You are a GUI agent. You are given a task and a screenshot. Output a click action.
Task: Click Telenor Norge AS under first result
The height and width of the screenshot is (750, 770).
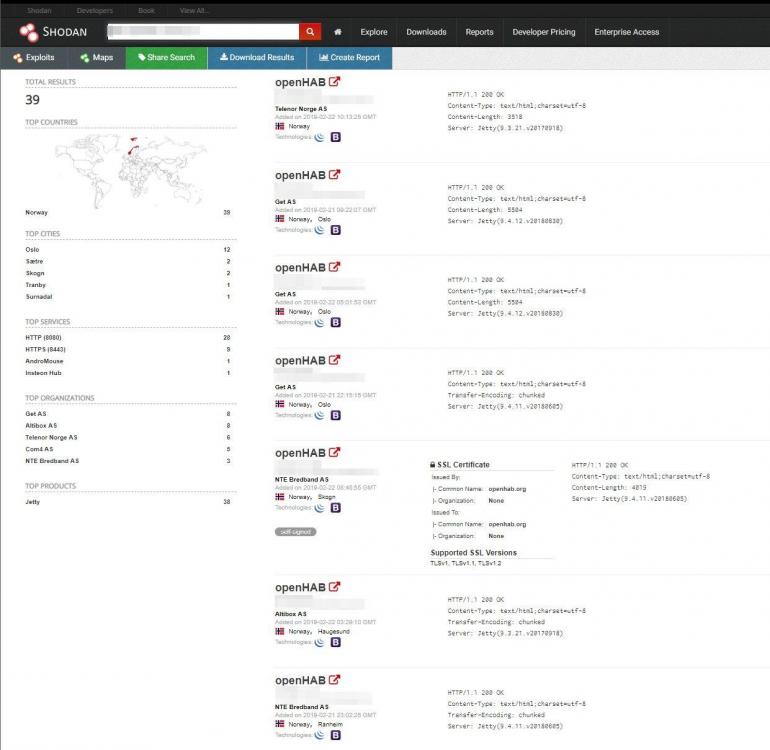pos(301,109)
